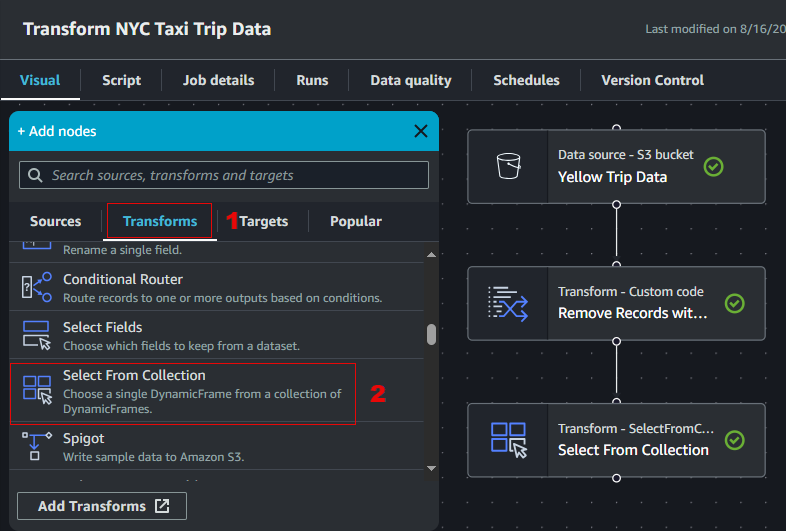Click 'Choose which fields to keep from a dataset.'
The image size is (786, 531).
[181, 346]
